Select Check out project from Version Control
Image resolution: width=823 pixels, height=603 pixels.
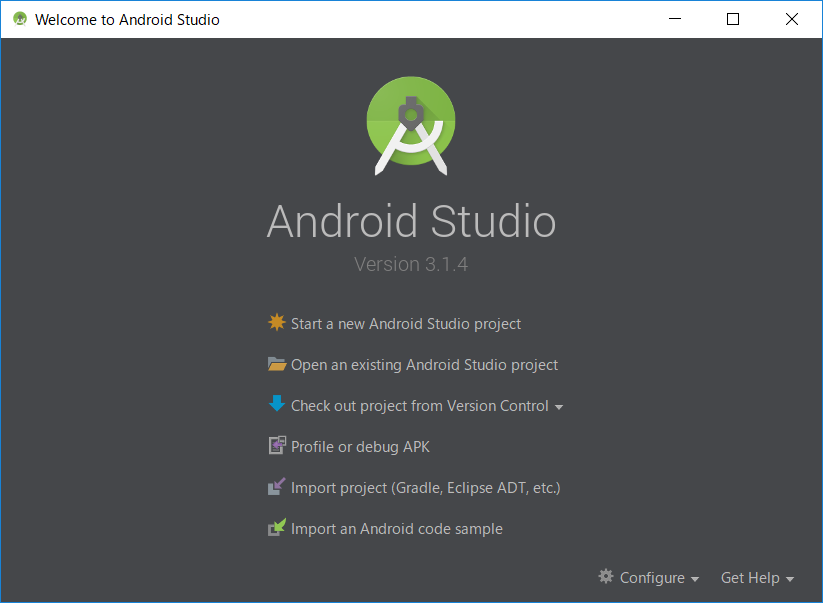pyautogui.click(x=419, y=406)
